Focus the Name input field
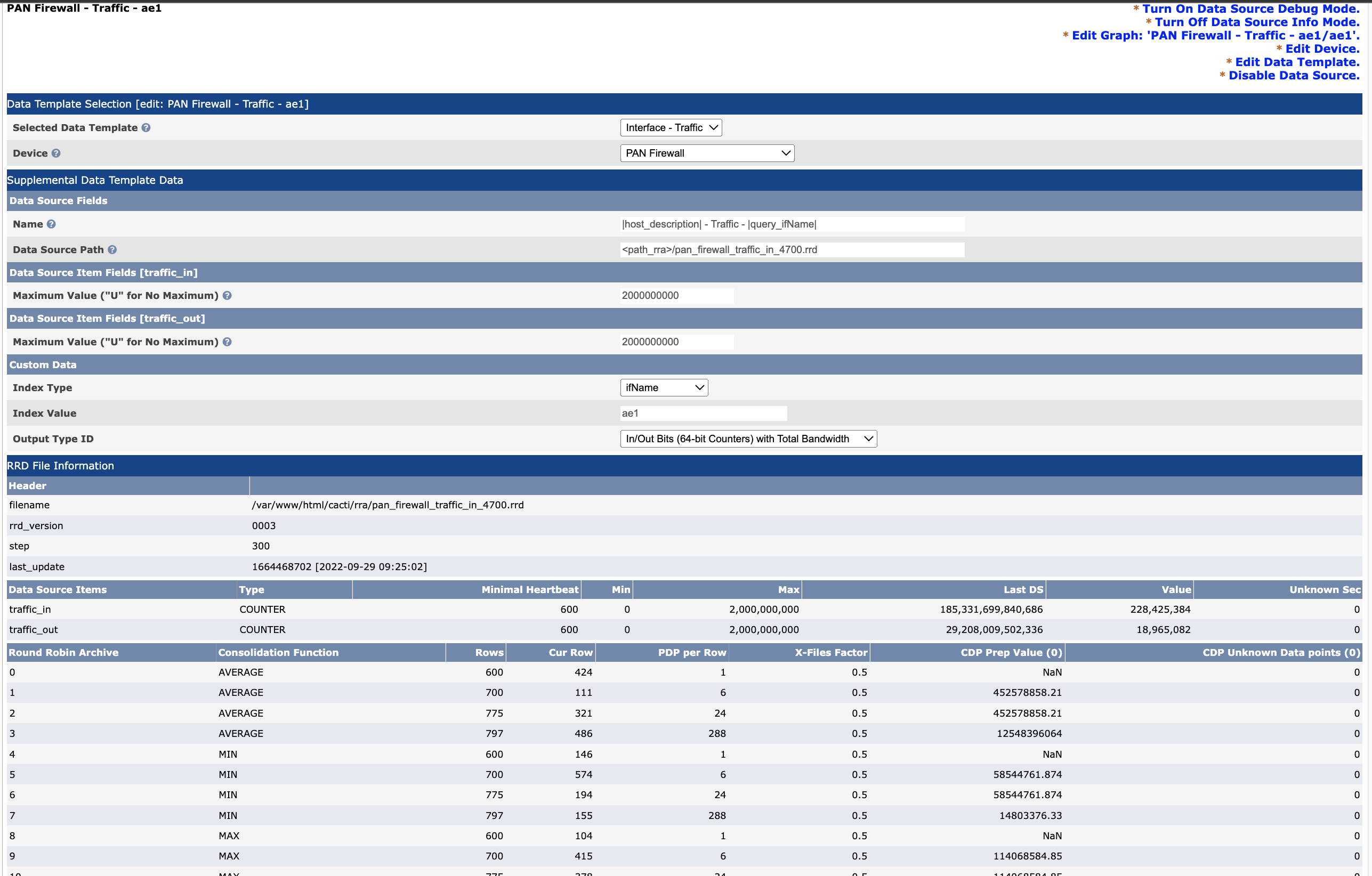The image size is (1372, 876). click(792, 224)
